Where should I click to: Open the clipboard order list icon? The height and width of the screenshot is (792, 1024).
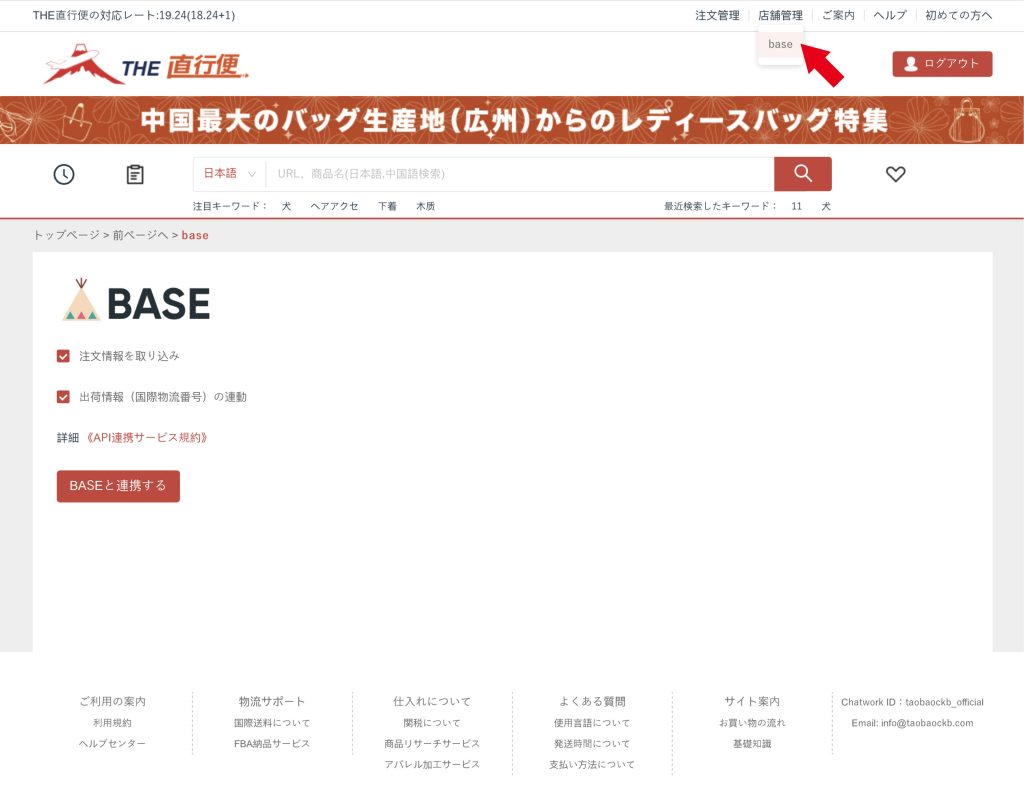pyautogui.click(x=135, y=174)
